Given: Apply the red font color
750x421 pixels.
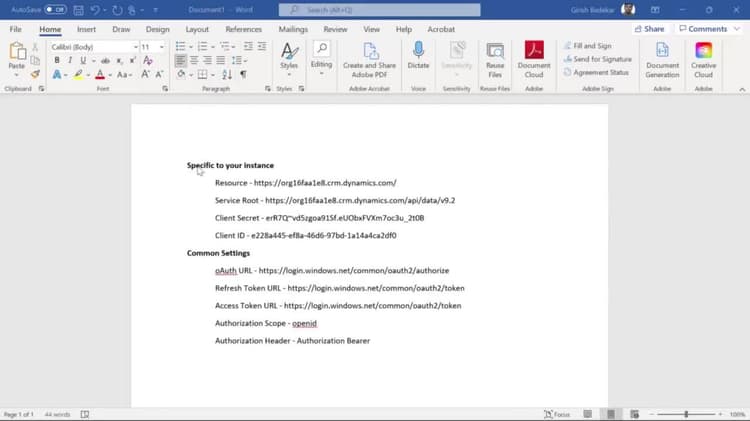Looking at the screenshot, I should (x=100, y=74).
